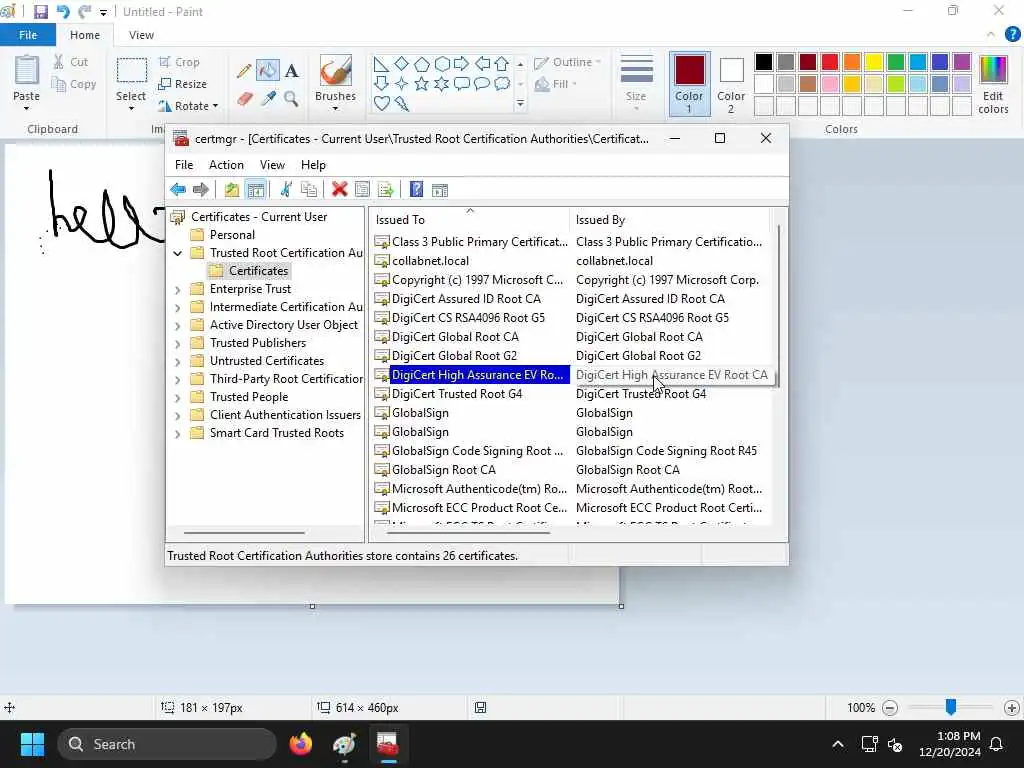Click the taskbar Search box
This screenshot has height=768, width=1024.
pyautogui.click(x=167, y=744)
